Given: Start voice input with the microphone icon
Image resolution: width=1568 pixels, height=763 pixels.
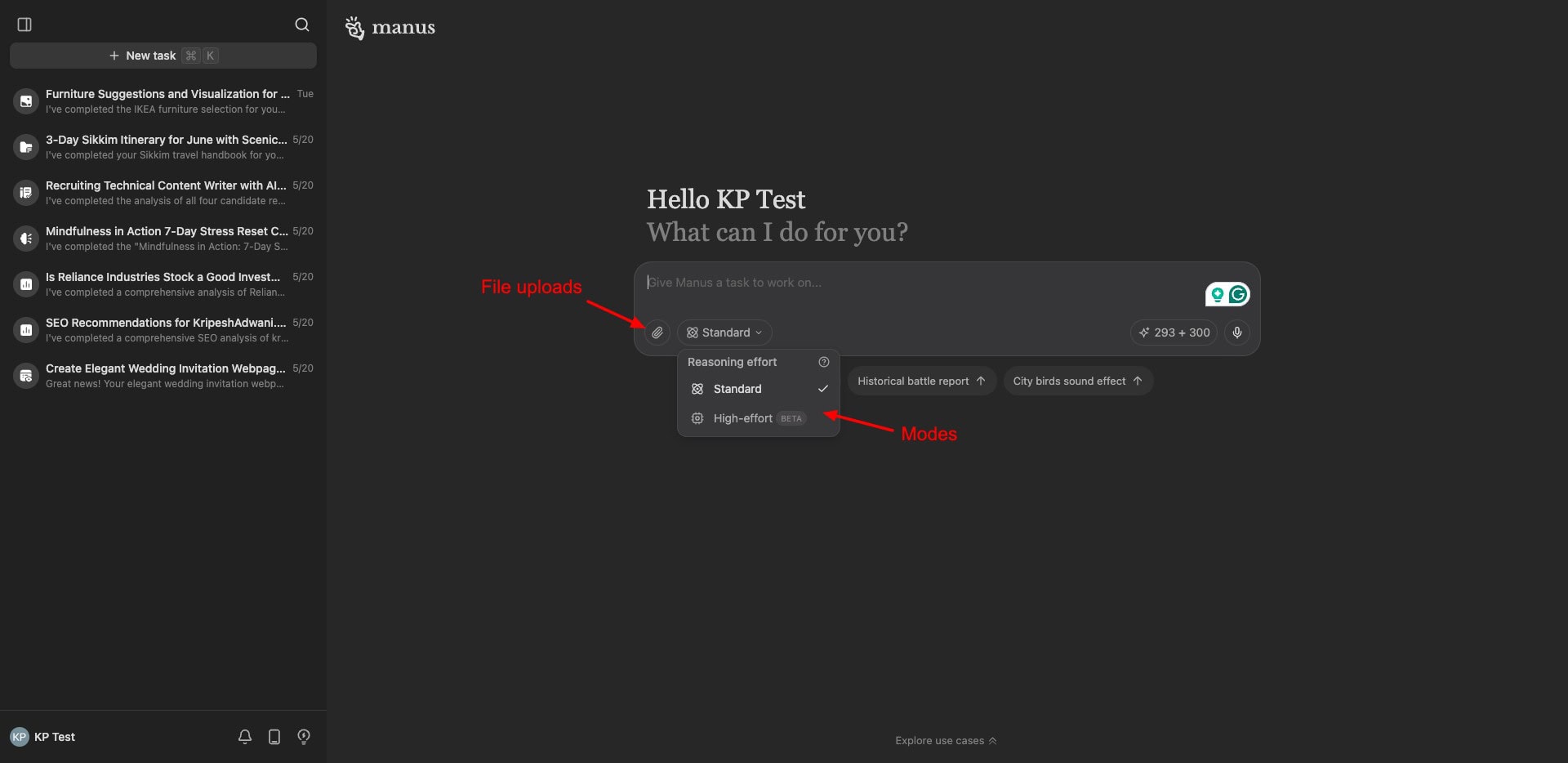Looking at the screenshot, I should pos(1236,332).
